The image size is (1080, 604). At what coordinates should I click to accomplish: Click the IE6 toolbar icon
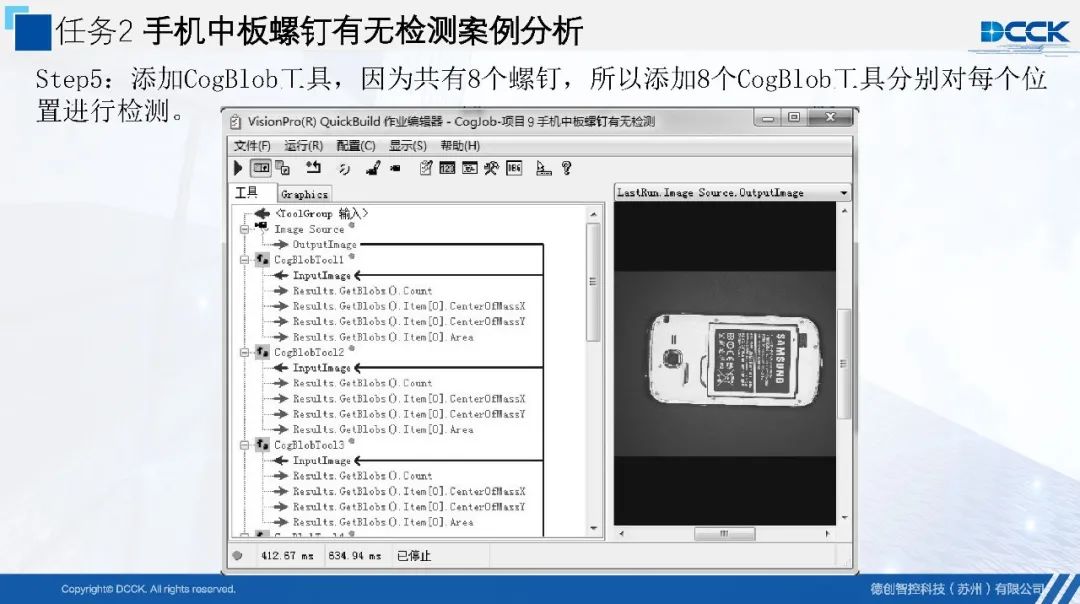[515, 168]
